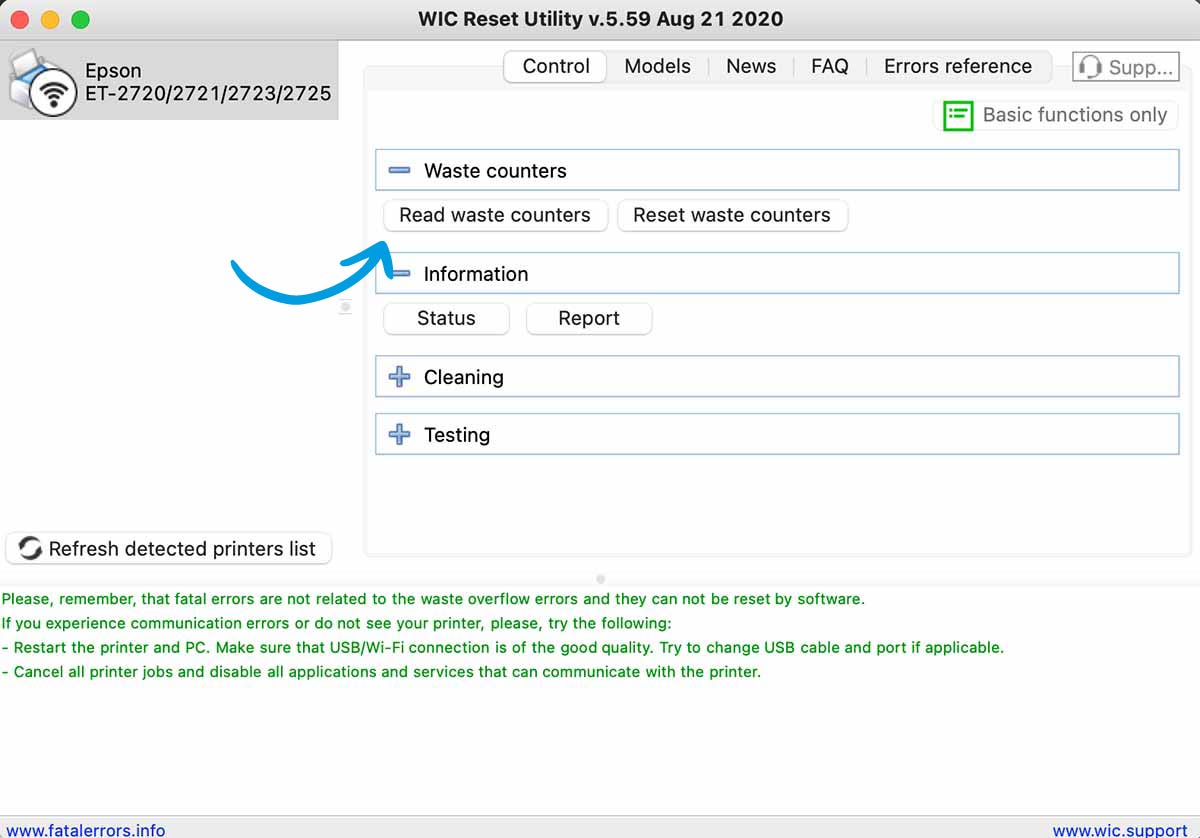Image resolution: width=1200 pixels, height=838 pixels.
Task: Go to the FAQ tab
Action: point(829,66)
